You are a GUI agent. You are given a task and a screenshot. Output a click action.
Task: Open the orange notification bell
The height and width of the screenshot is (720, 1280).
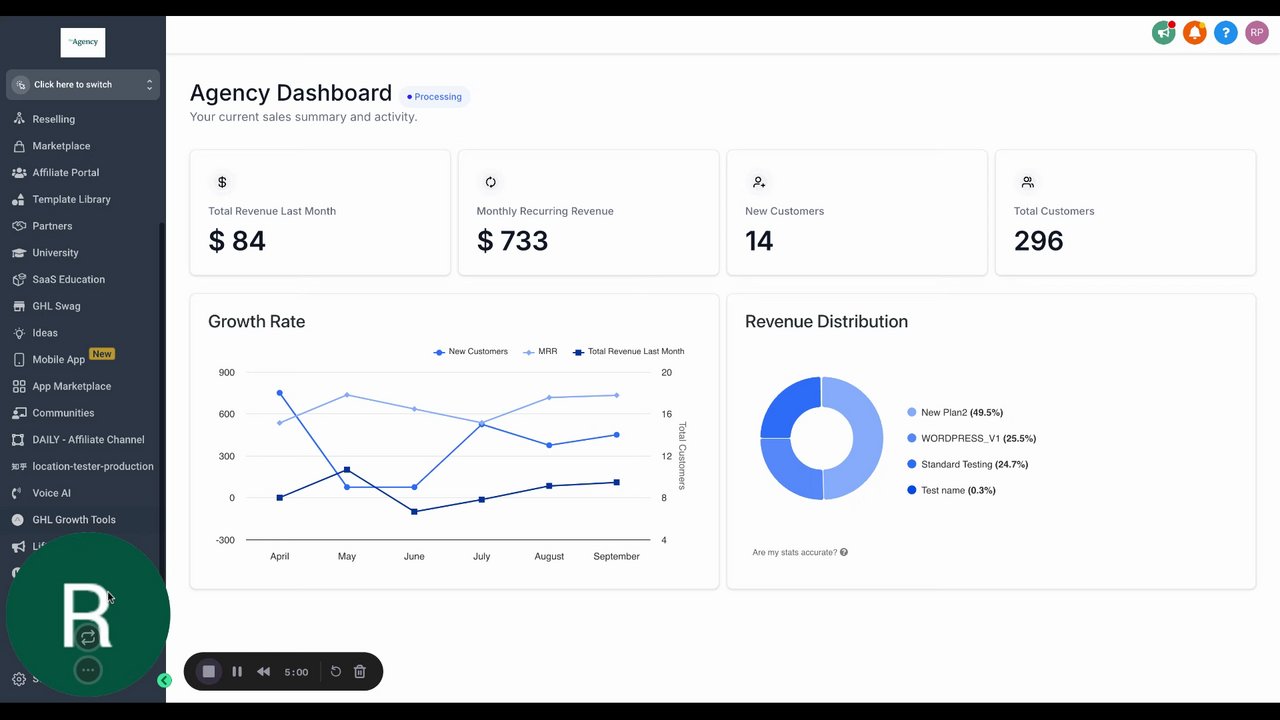coord(1195,33)
